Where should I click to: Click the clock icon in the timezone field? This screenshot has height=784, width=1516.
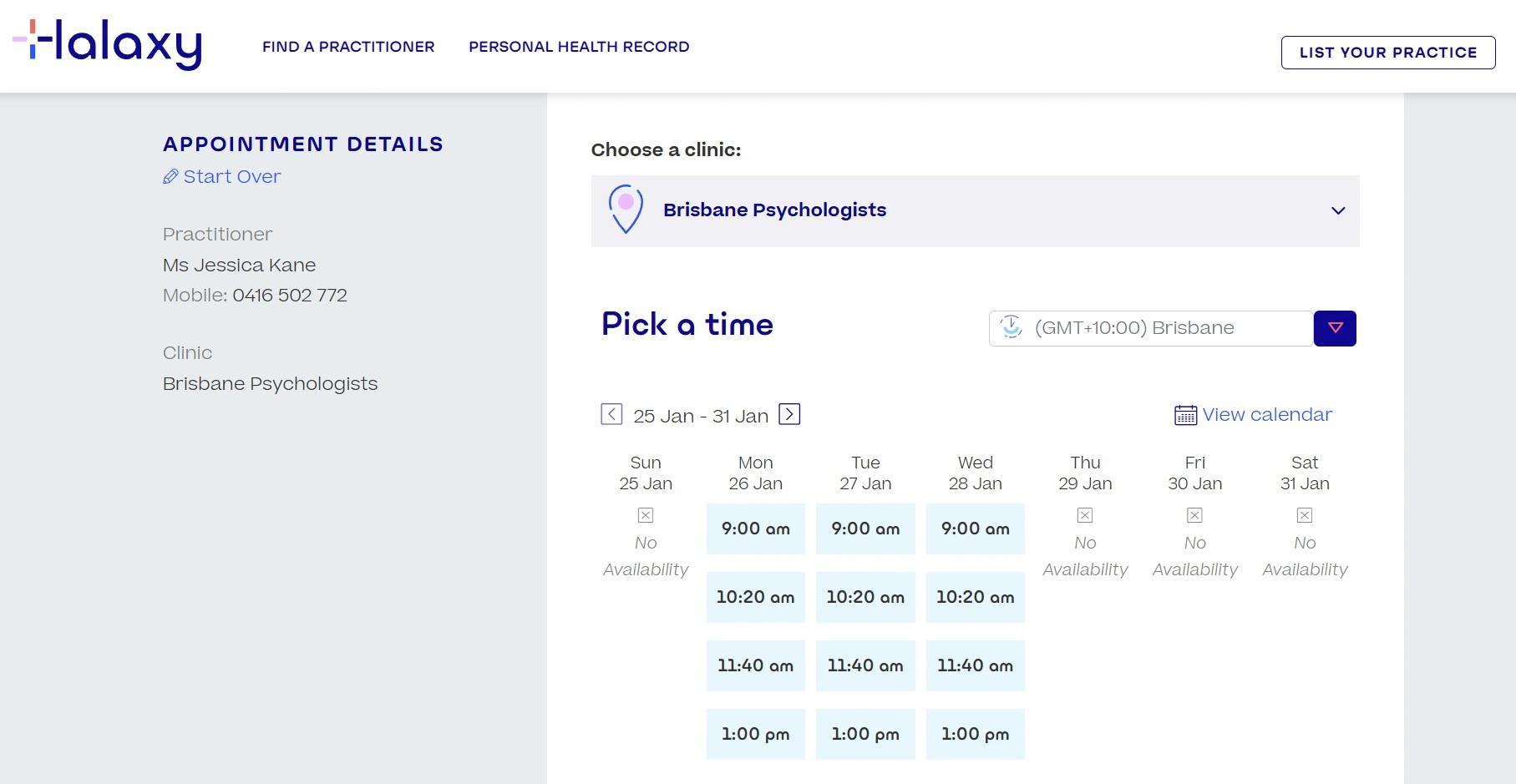coord(1011,328)
